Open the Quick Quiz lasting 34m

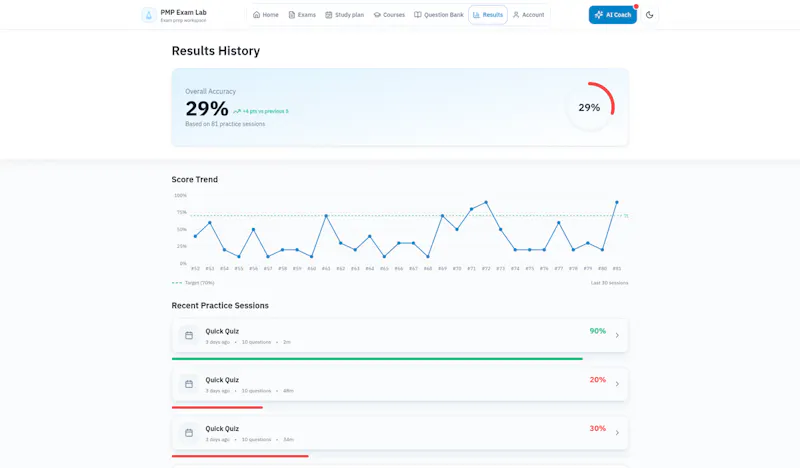pyautogui.click(x=400, y=433)
